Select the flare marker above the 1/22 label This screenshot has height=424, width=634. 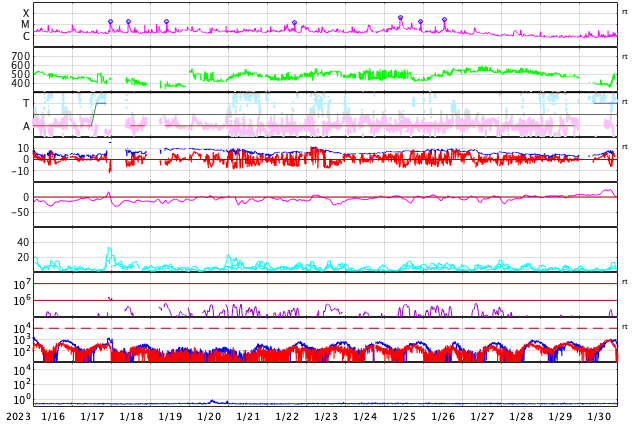coord(294,22)
